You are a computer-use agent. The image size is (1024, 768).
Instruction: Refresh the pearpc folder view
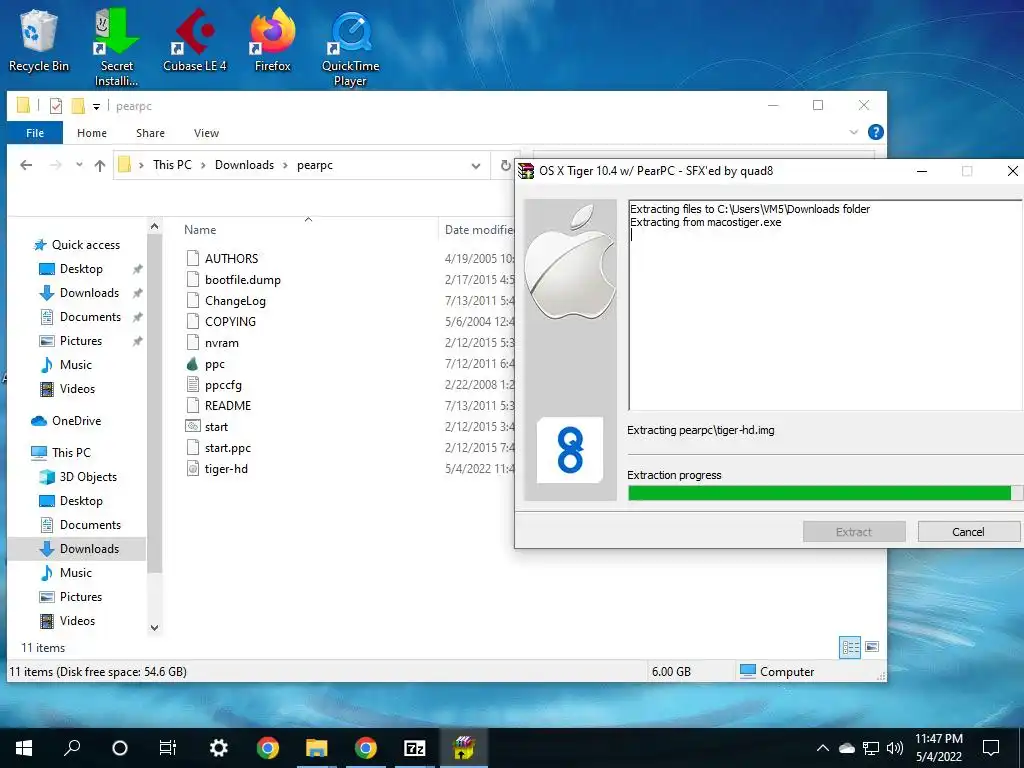(x=505, y=165)
